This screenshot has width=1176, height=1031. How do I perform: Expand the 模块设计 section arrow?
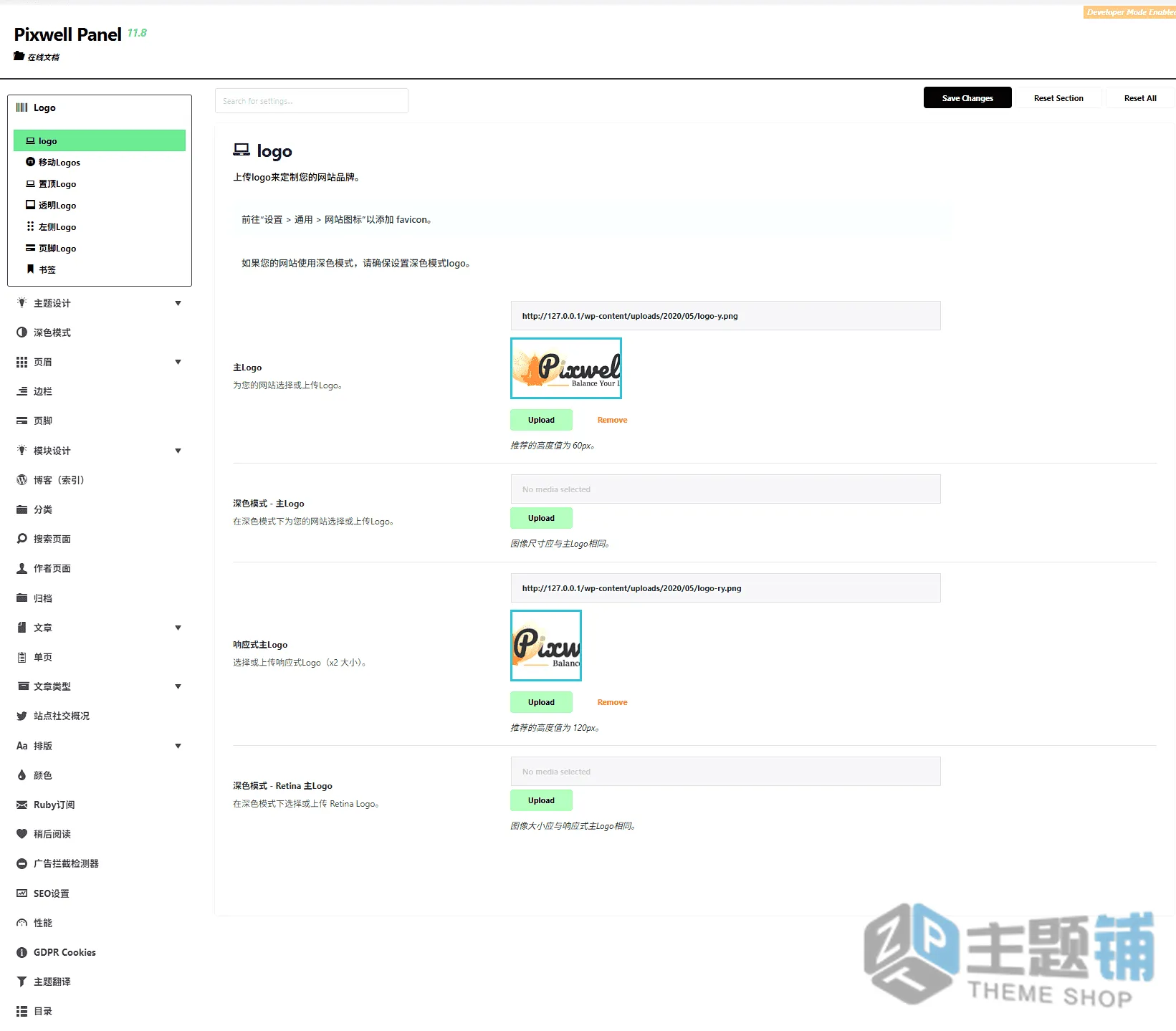point(178,451)
